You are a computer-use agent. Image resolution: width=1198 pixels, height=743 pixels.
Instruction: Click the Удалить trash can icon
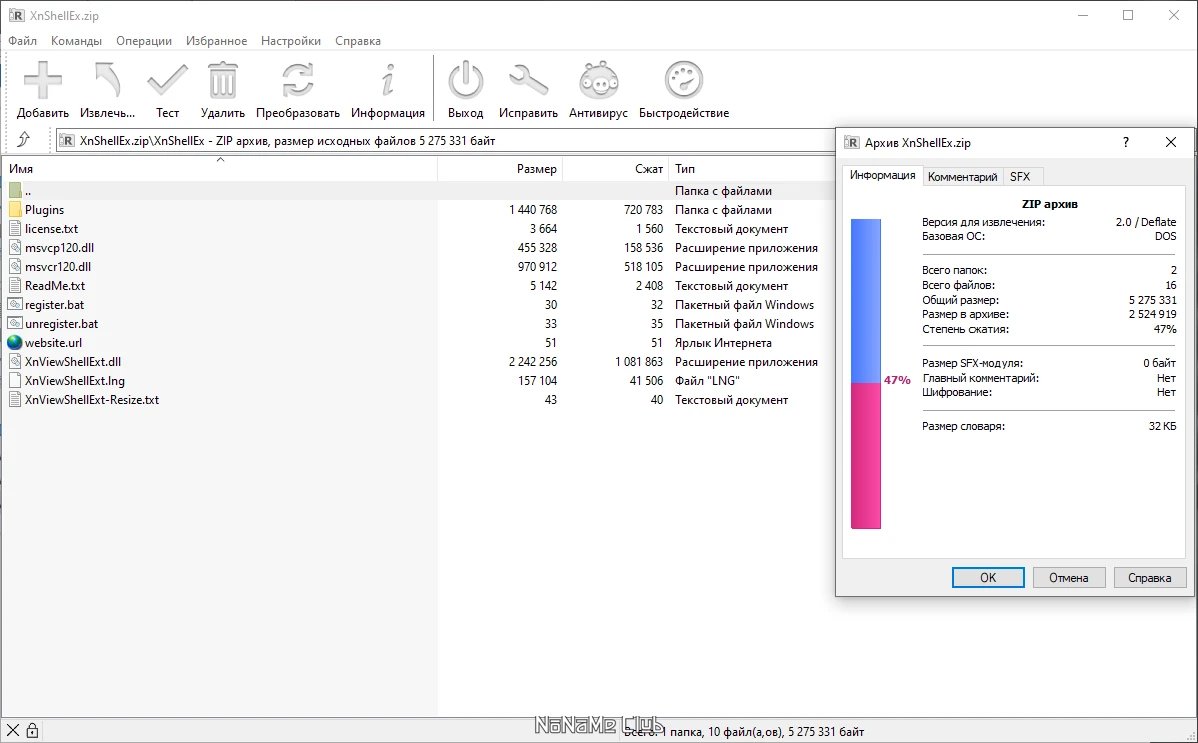(222, 80)
